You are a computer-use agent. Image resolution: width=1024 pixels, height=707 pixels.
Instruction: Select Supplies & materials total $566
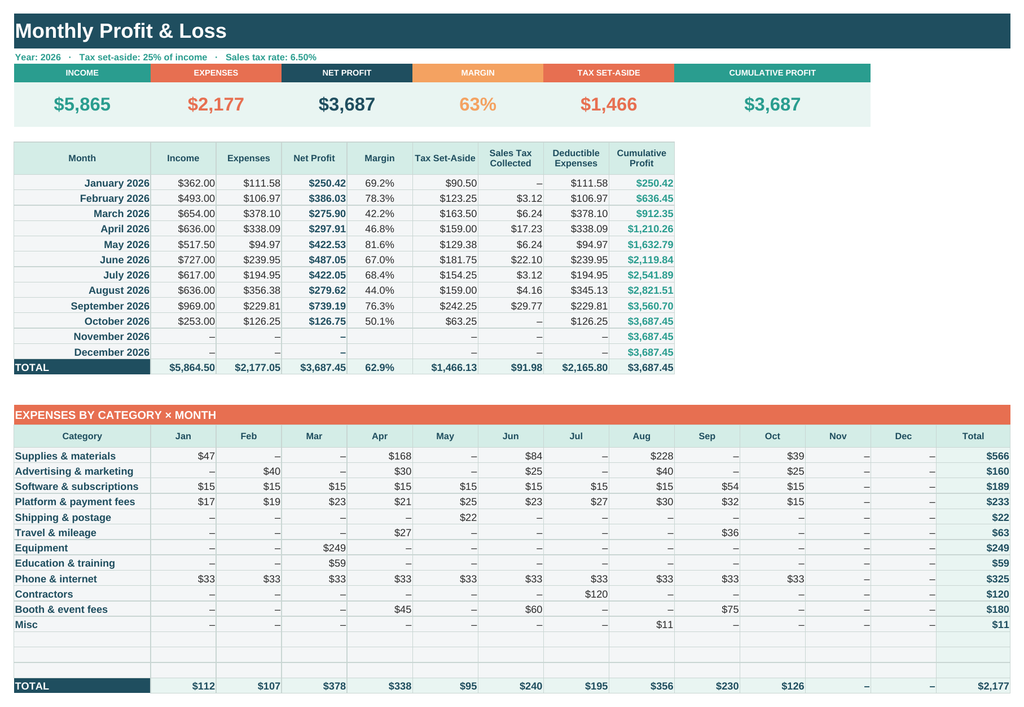click(x=973, y=456)
